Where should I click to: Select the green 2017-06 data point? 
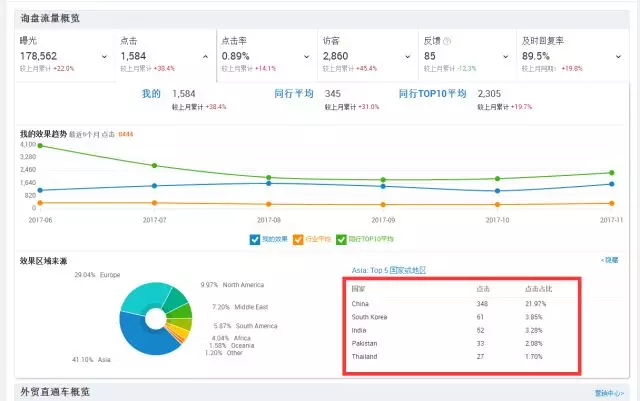coord(38,146)
